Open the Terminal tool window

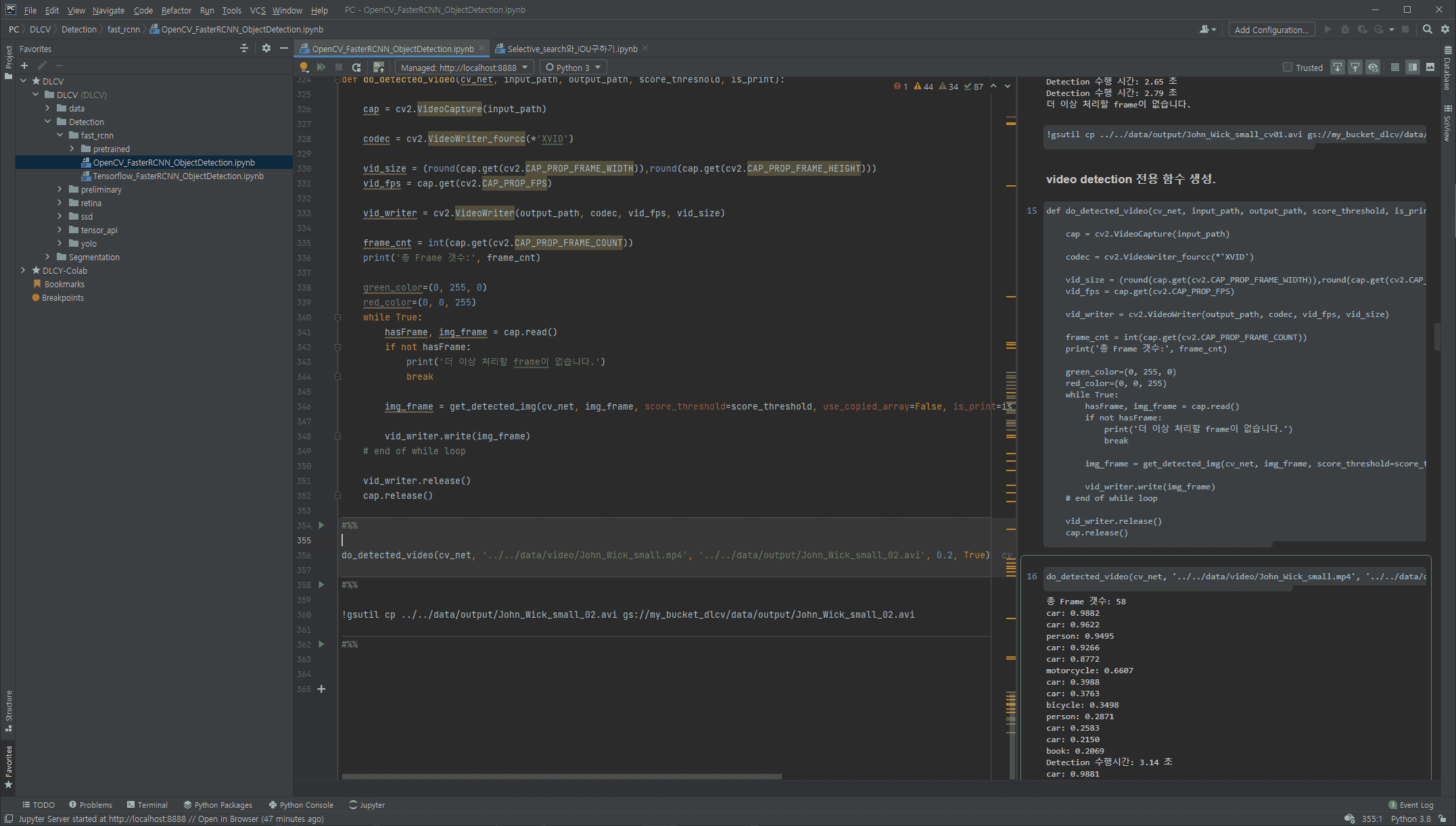pos(147,804)
